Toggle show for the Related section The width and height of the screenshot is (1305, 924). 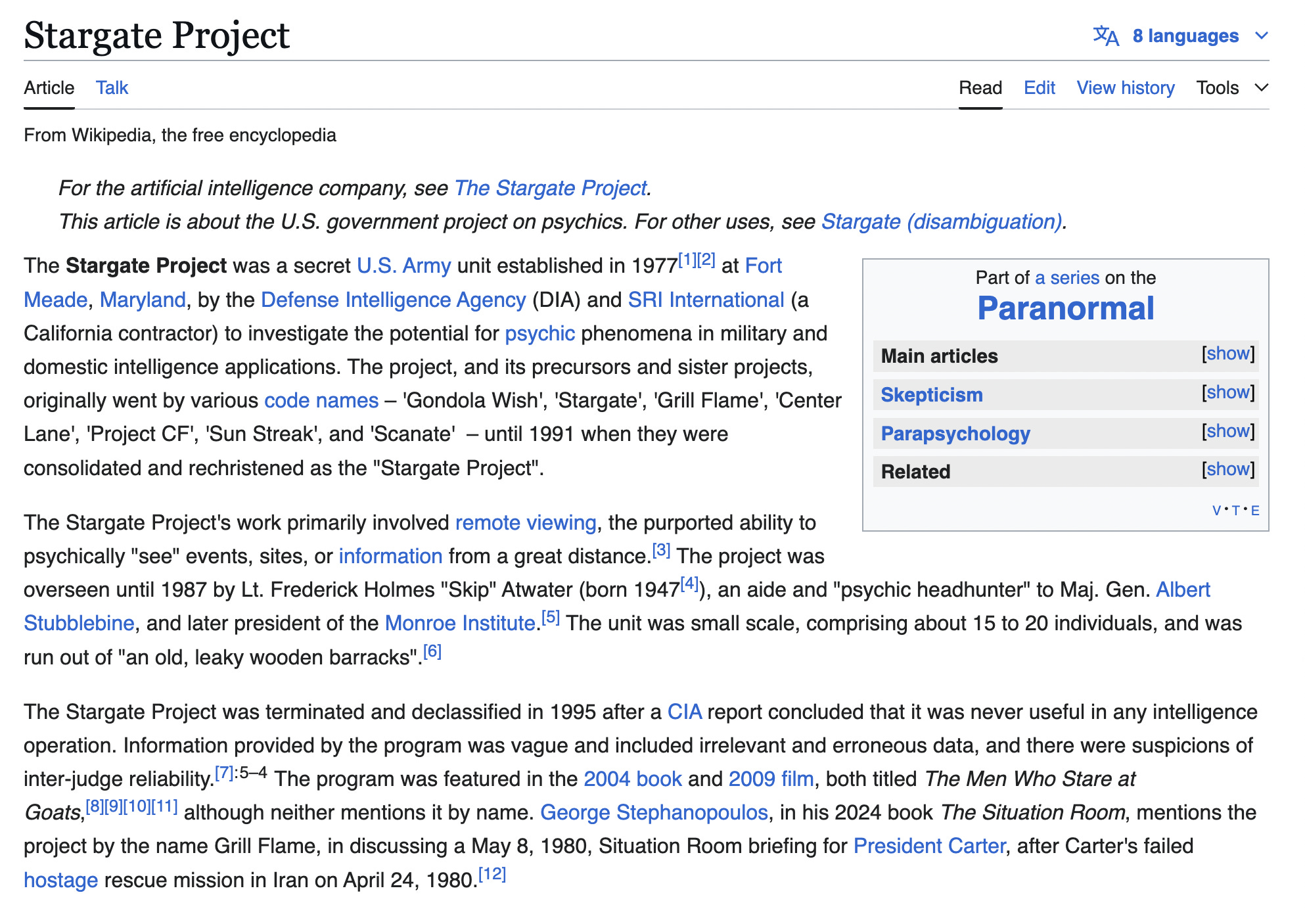(x=1227, y=470)
